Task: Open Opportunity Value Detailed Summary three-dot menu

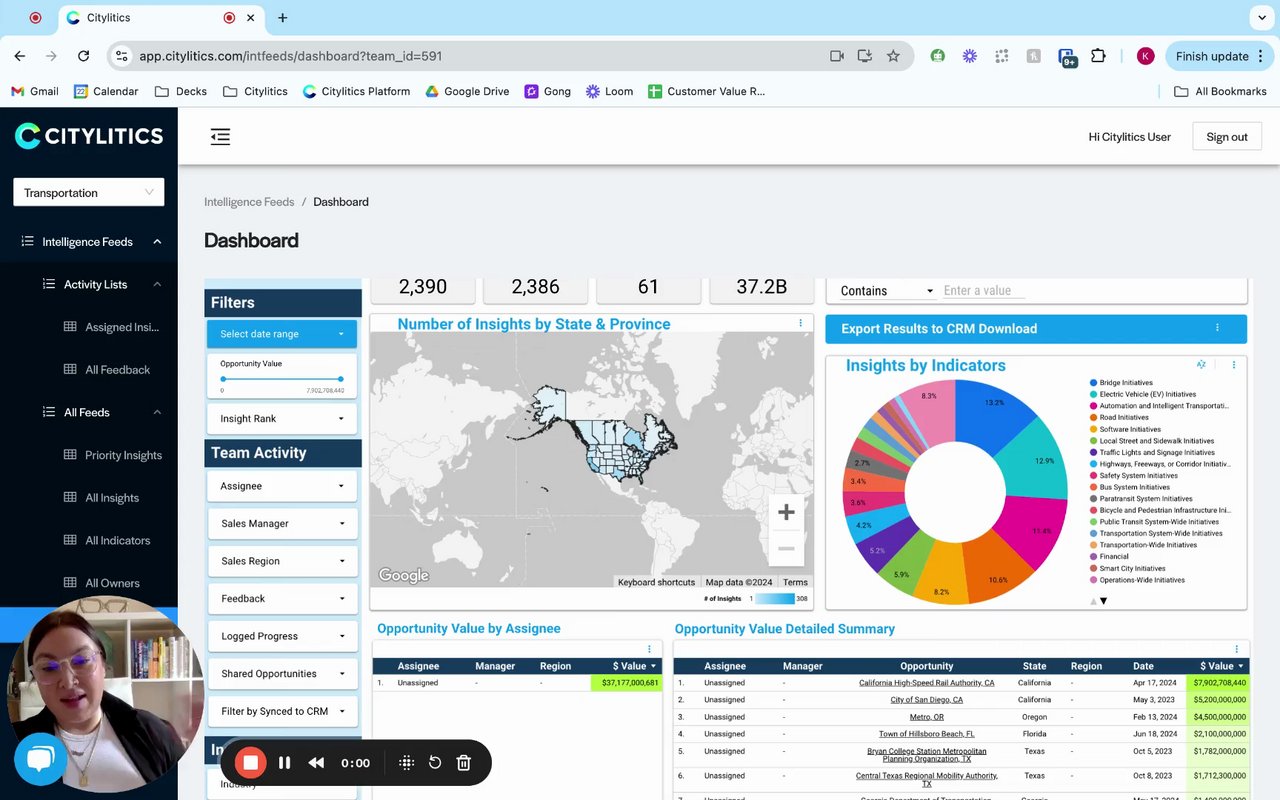Action: coord(1236,649)
